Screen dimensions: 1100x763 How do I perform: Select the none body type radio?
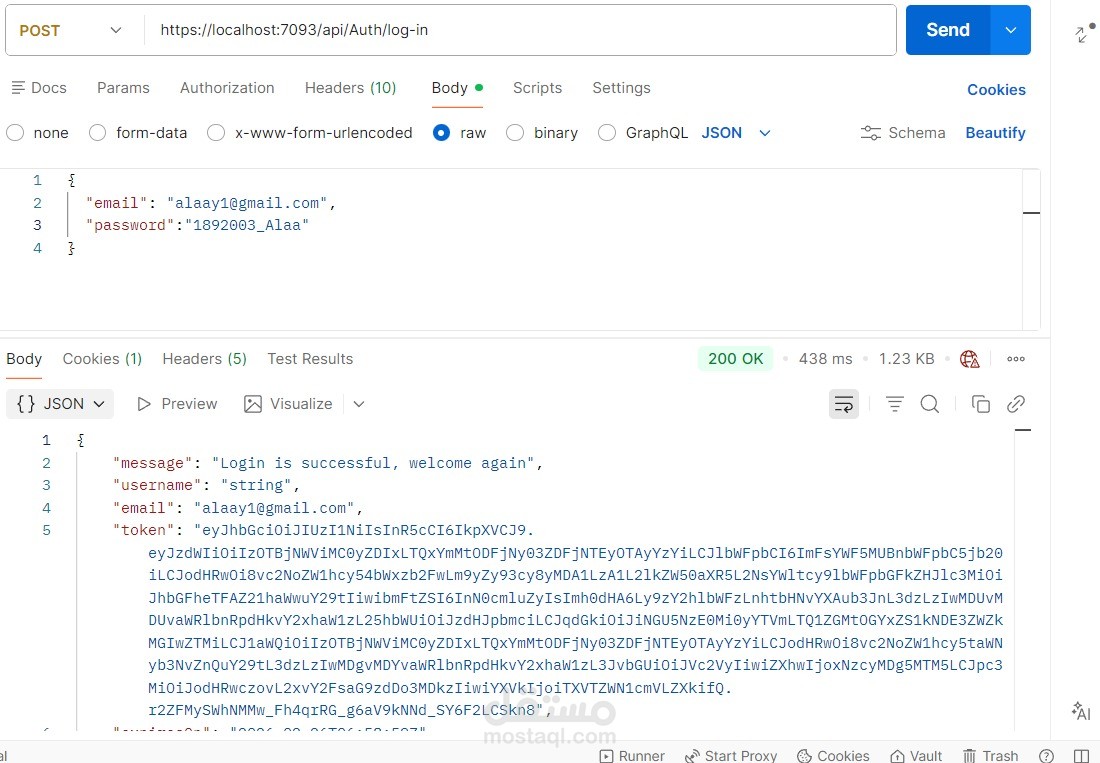coord(15,133)
